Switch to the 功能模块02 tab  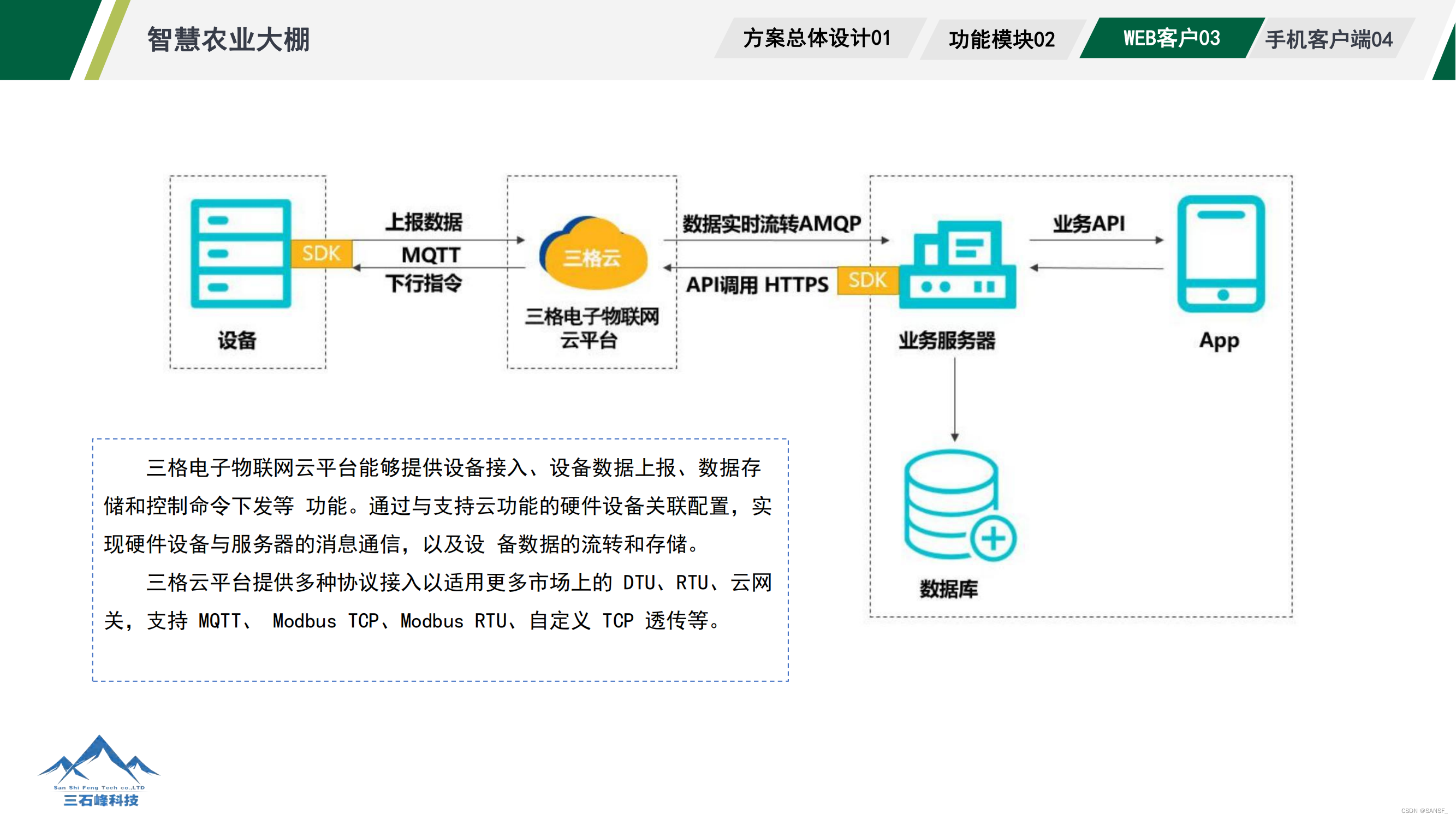(x=1002, y=39)
